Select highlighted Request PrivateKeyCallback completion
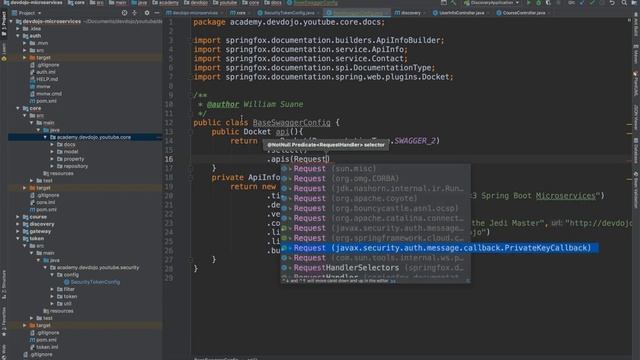Viewport: 640px width, 360px height. [x=440, y=248]
